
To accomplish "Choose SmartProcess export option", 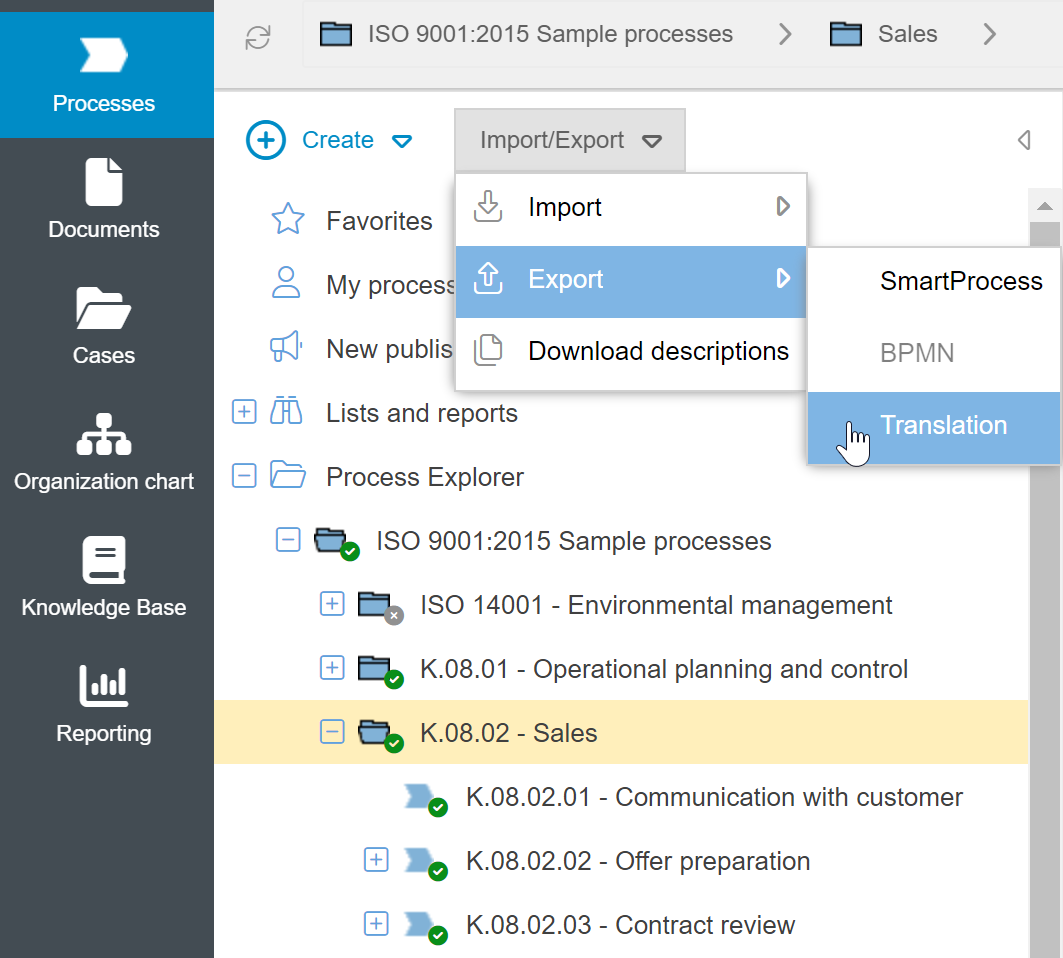I will point(961,282).
